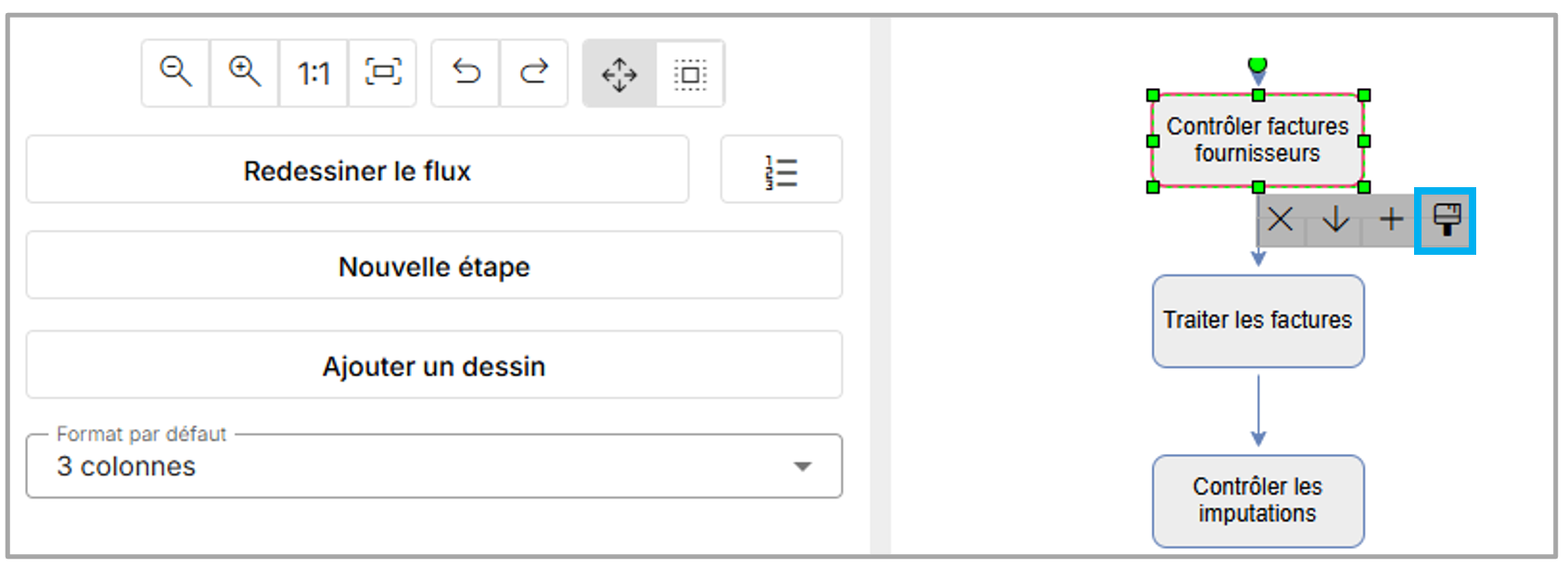Image resolution: width=1568 pixels, height=568 pixels.
Task: Fit the diagram to screen icon
Action: [x=383, y=72]
